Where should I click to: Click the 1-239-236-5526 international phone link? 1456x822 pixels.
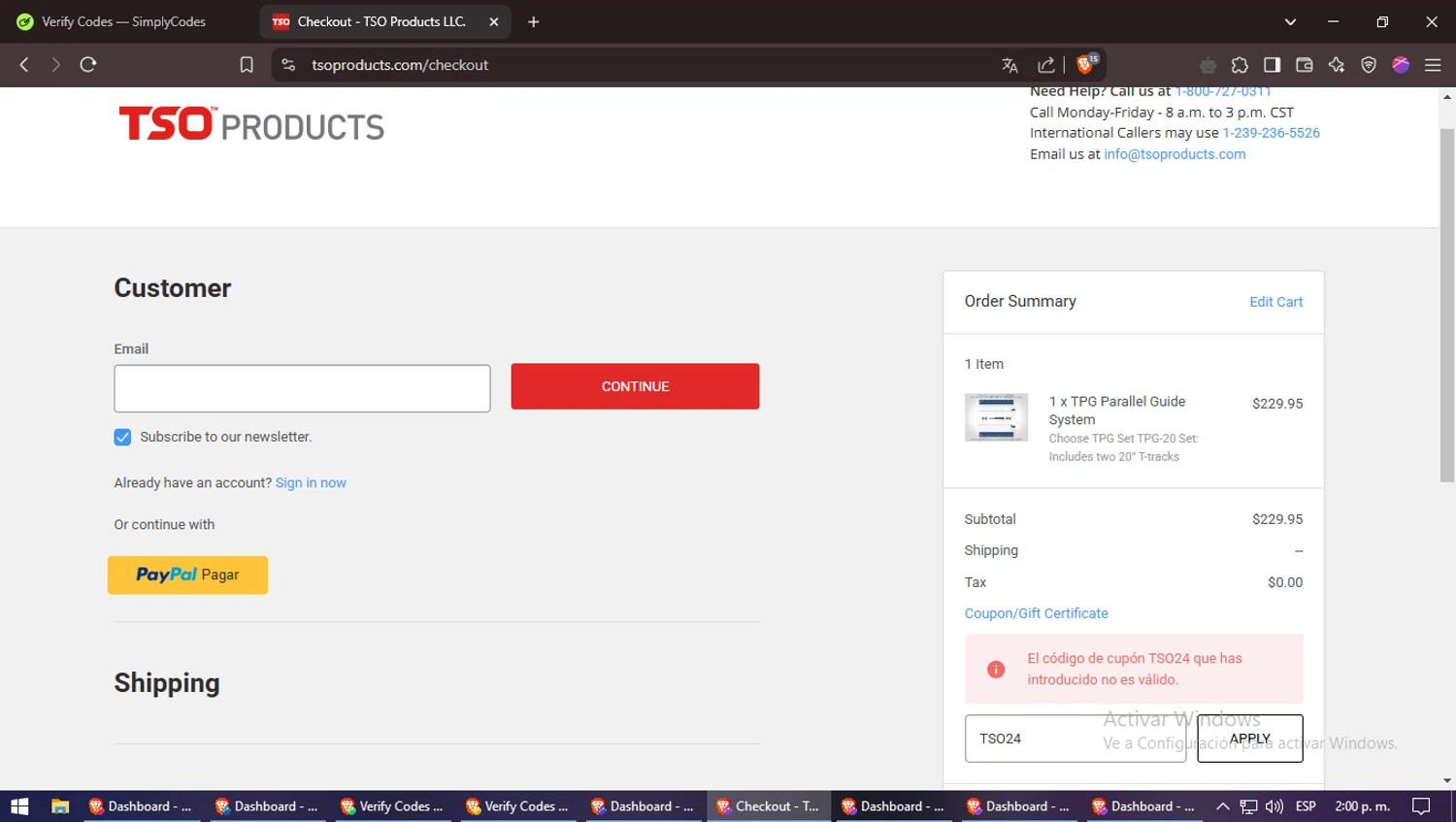(1271, 133)
